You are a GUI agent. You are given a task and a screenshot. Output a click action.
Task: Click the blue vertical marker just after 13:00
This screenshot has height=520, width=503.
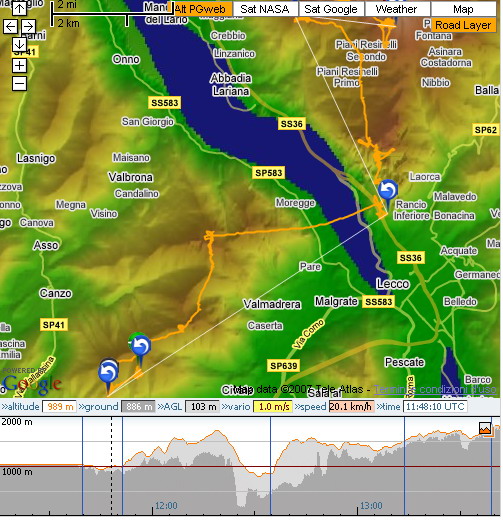405,466
